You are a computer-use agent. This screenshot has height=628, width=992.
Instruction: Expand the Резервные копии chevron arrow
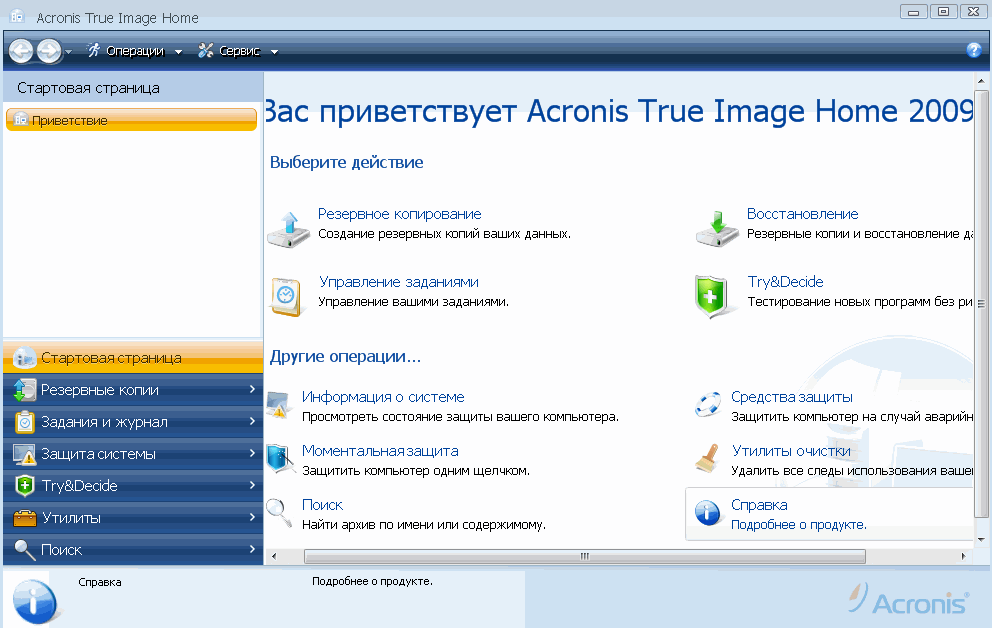click(252, 389)
